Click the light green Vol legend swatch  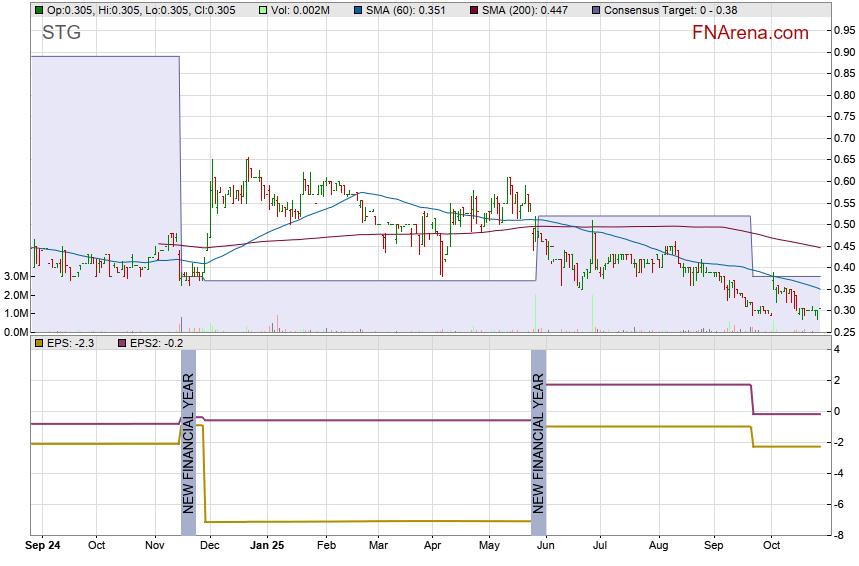coord(262,10)
